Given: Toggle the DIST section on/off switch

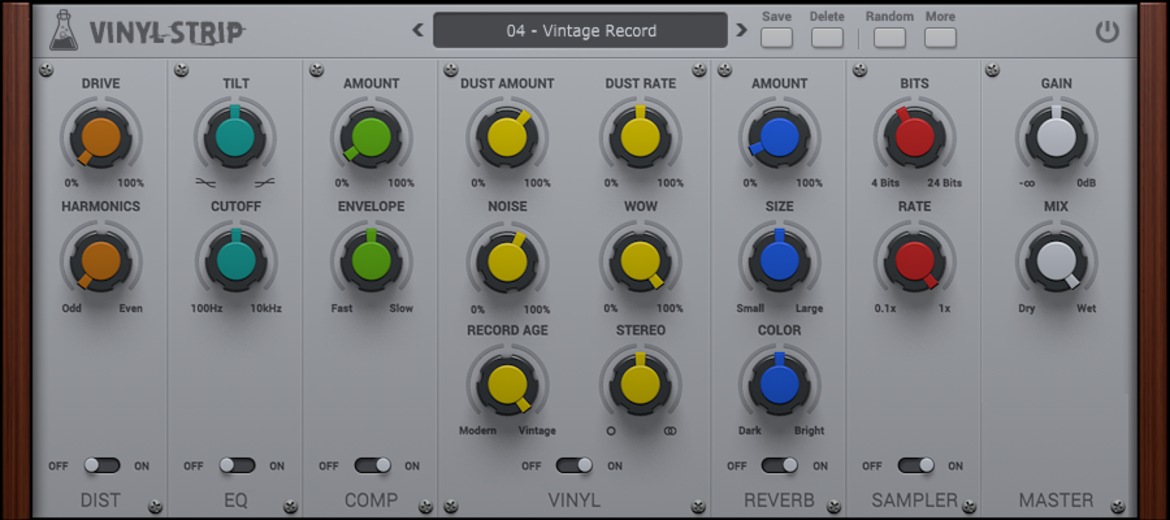Looking at the screenshot, I should tap(101, 466).
